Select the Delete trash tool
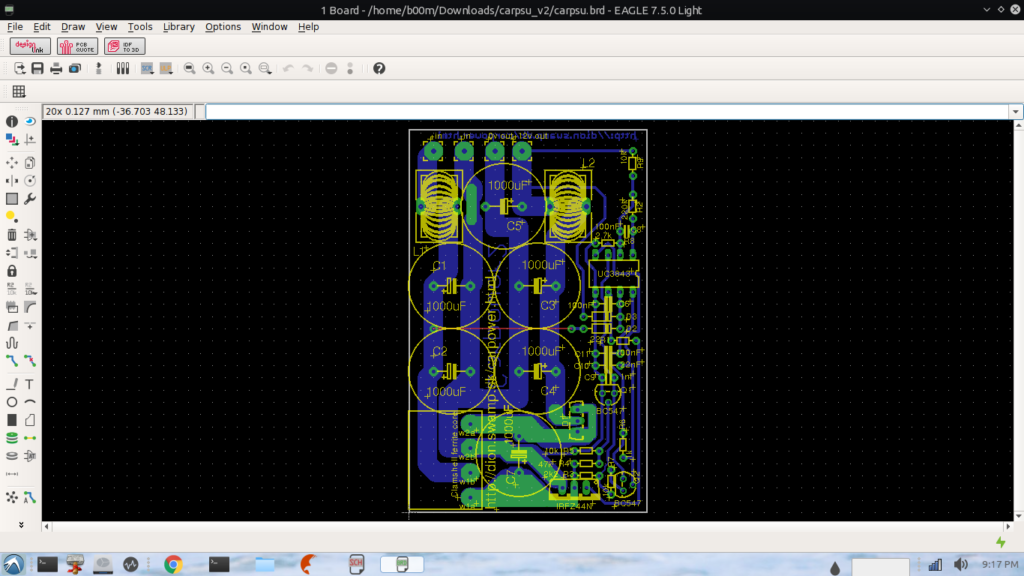Screen dimensions: 1024x576 (12, 234)
